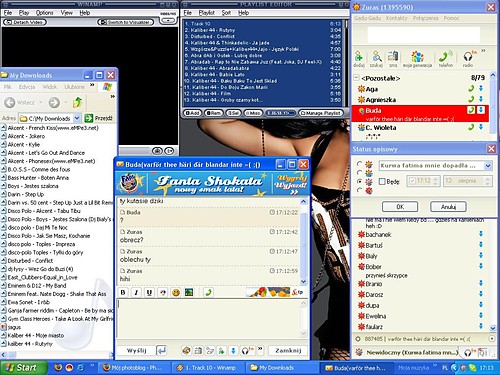Screen dimensions: 500x375
Task: Select Kaliber 44 - Film track in playlist
Action: click(262, 94)
